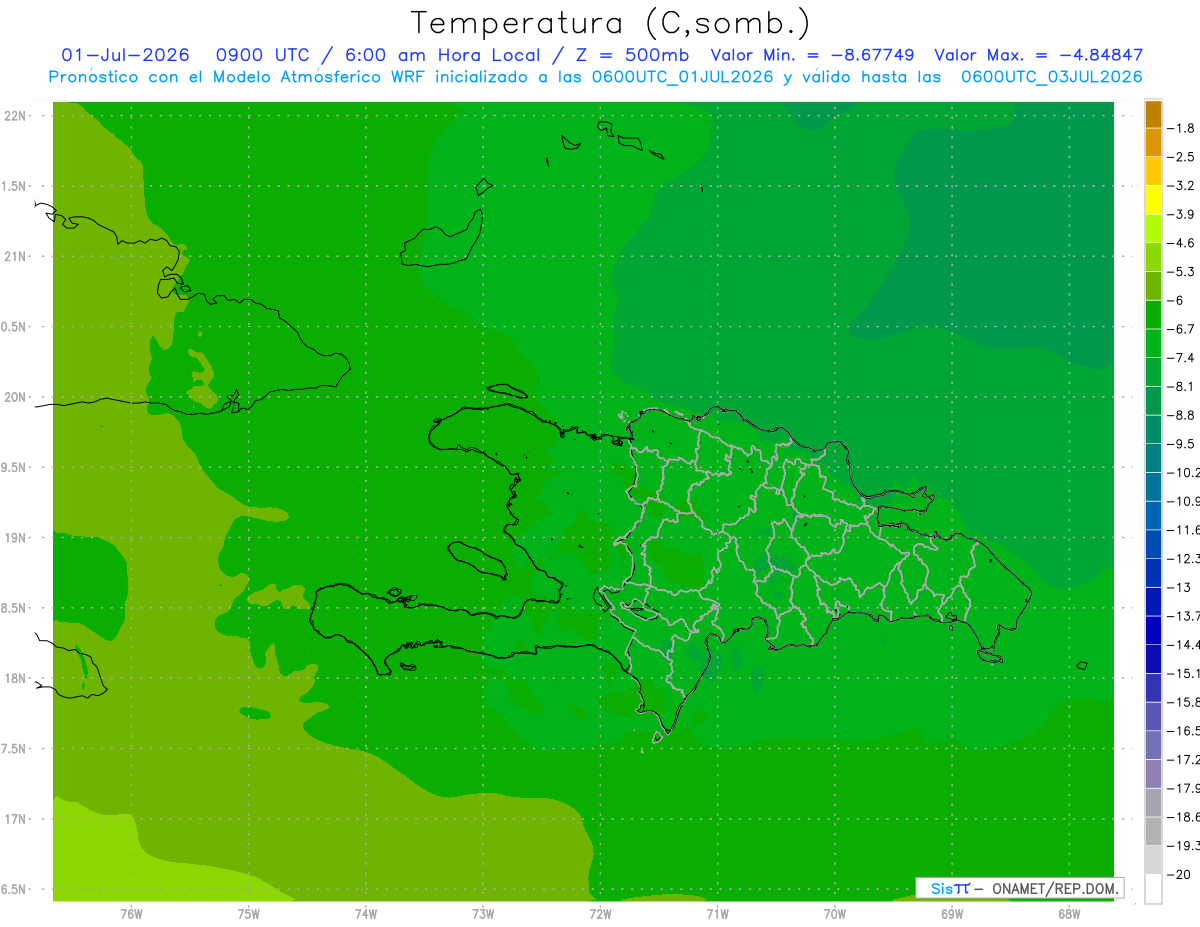Click the "-8.1" colorbar value
1200x927 pixels.
[x=1180, y=386]
